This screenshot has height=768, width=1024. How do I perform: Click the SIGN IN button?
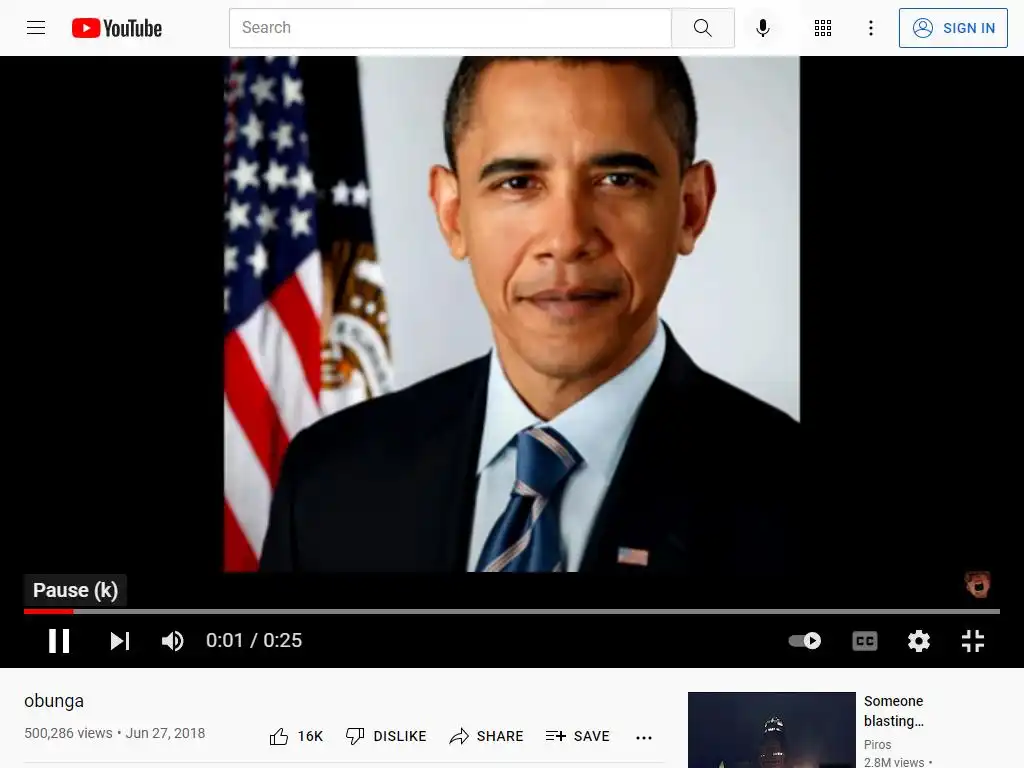click(x=953, y=27)
